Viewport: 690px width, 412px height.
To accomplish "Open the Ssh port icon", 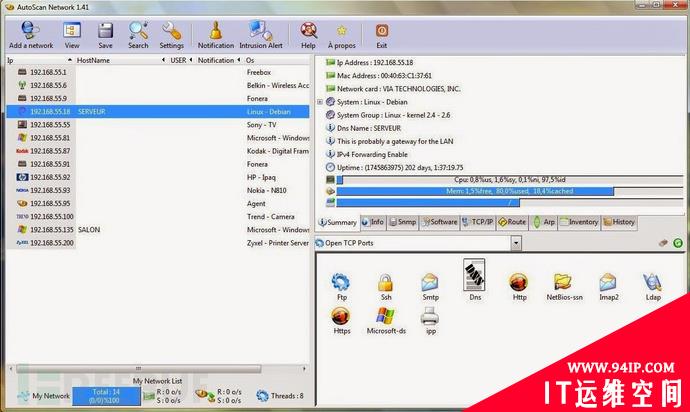I will click(385, 287).
